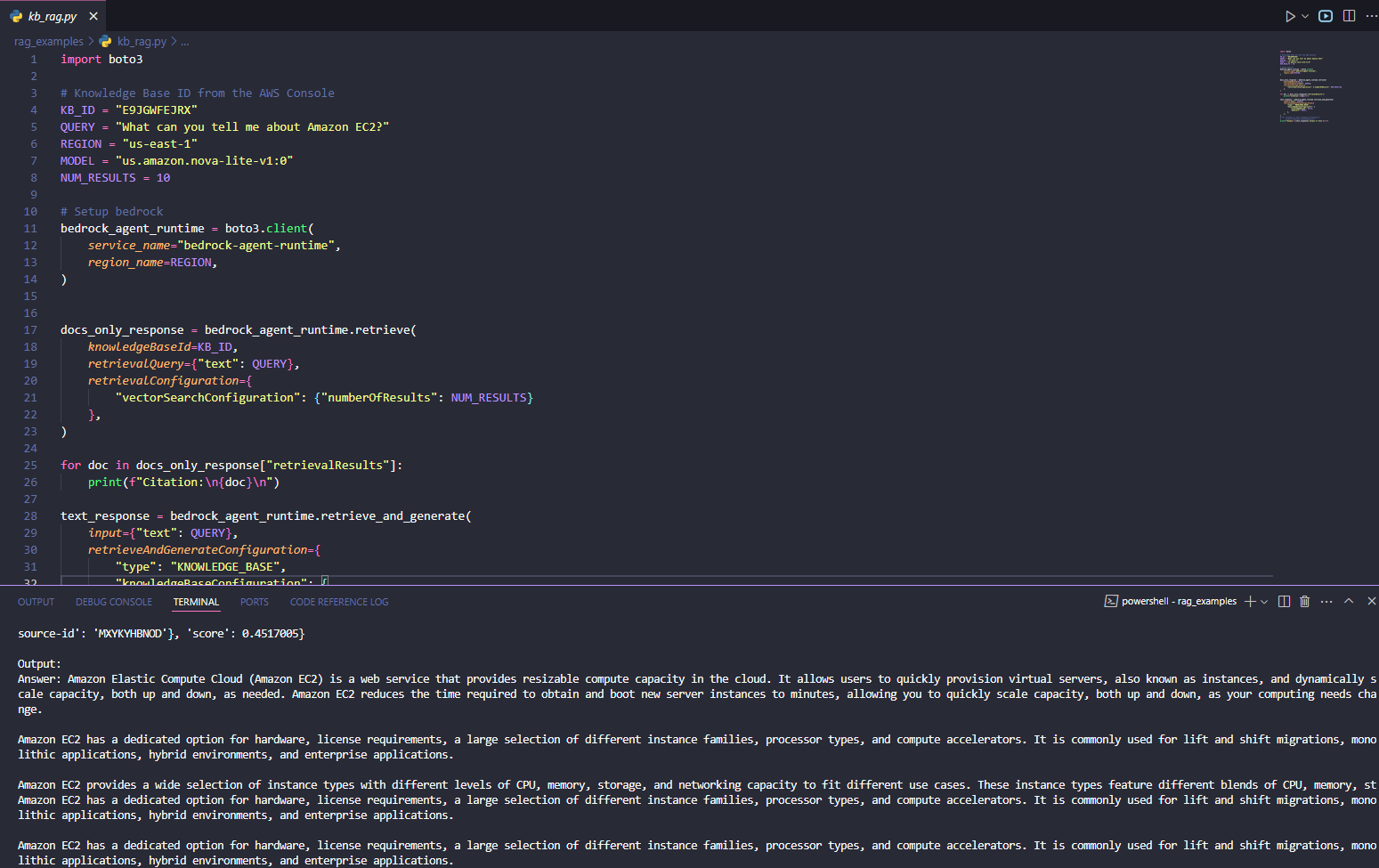Split the editor to the right

(1349, 16)
